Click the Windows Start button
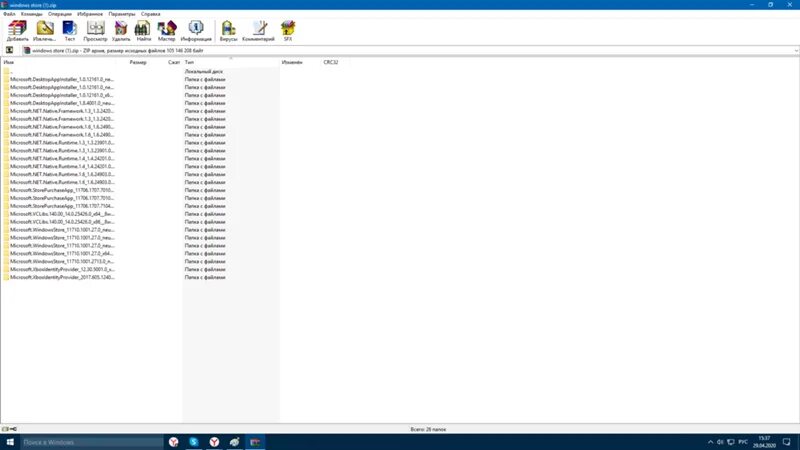800x450 pixels. (x=10, y=442)
